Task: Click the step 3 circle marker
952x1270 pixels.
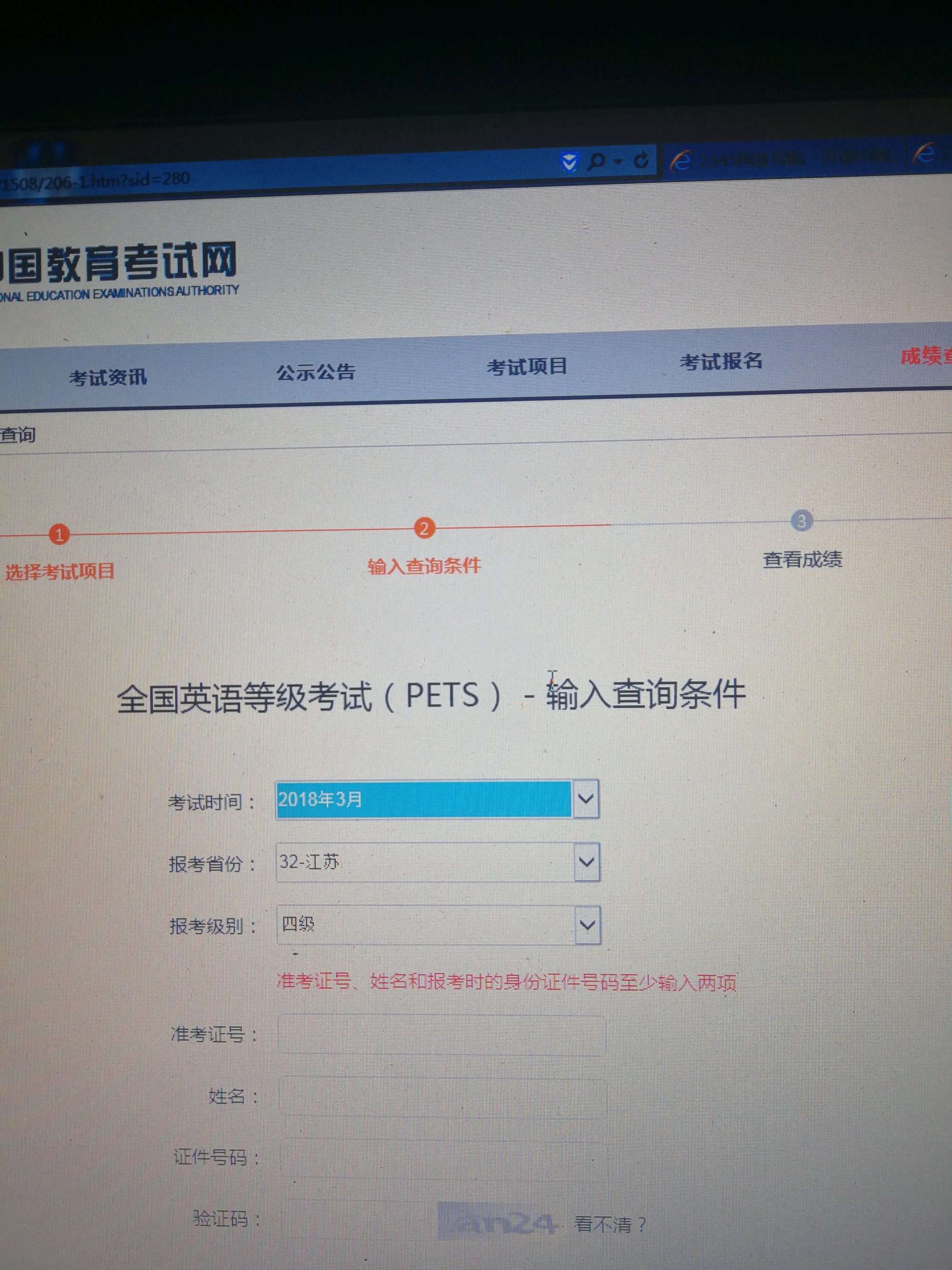Action: (x=801, y=521)
